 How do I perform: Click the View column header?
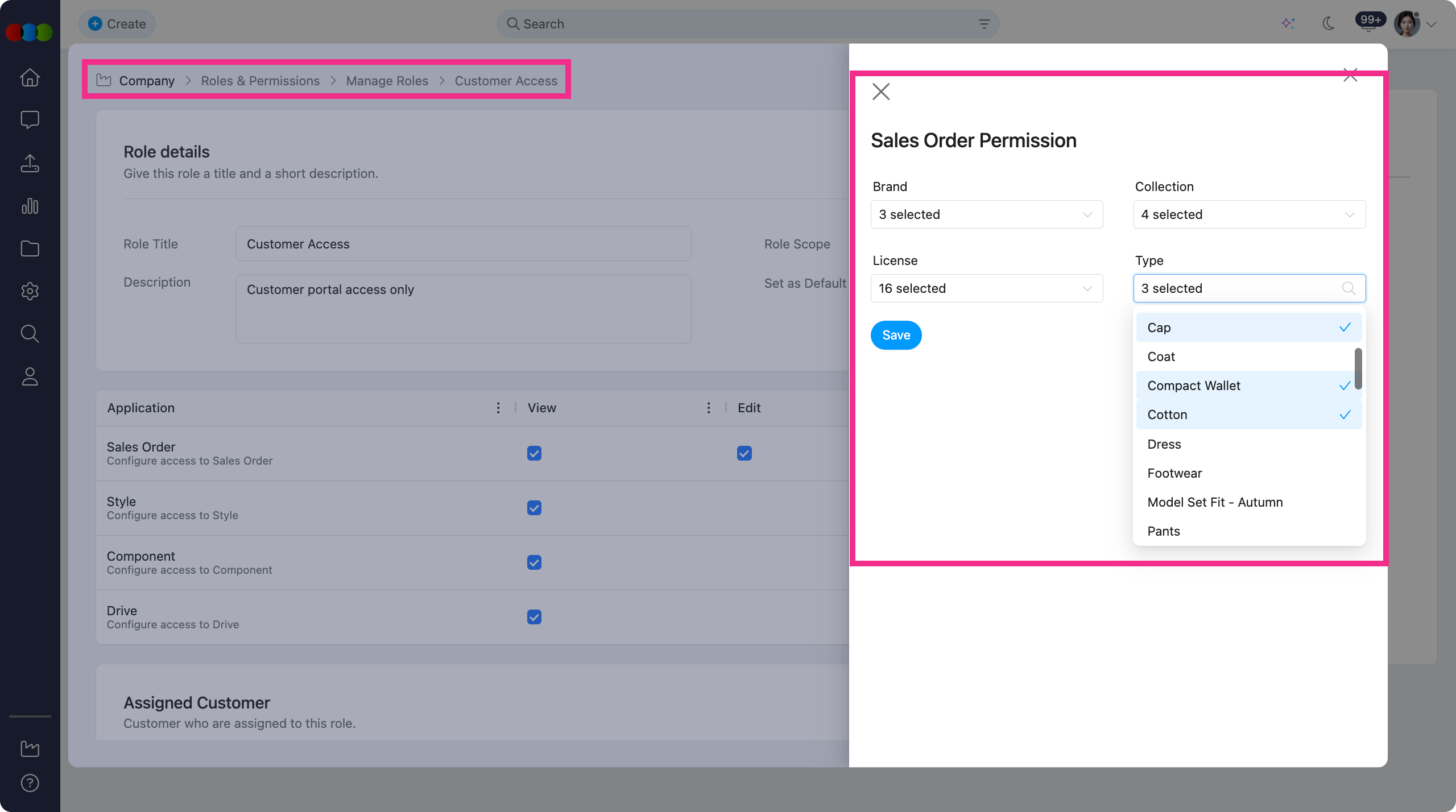click(x=542, y=408)
